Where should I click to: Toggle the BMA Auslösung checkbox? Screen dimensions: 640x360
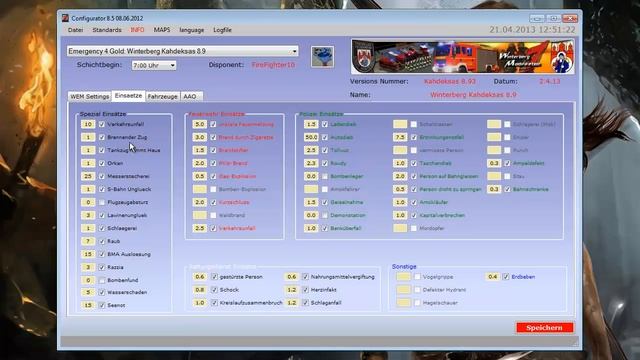pos(102,254)
